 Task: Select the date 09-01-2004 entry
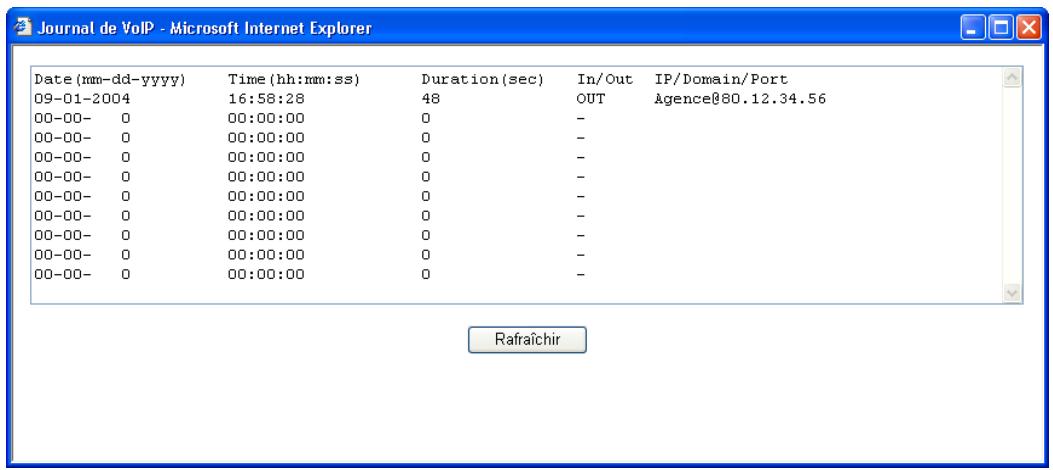[82, 99]
